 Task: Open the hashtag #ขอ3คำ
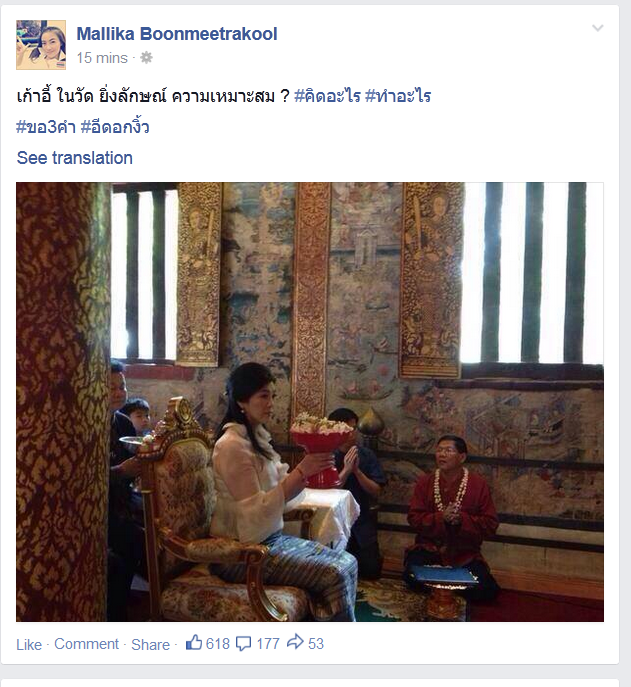tap(46, 127)
